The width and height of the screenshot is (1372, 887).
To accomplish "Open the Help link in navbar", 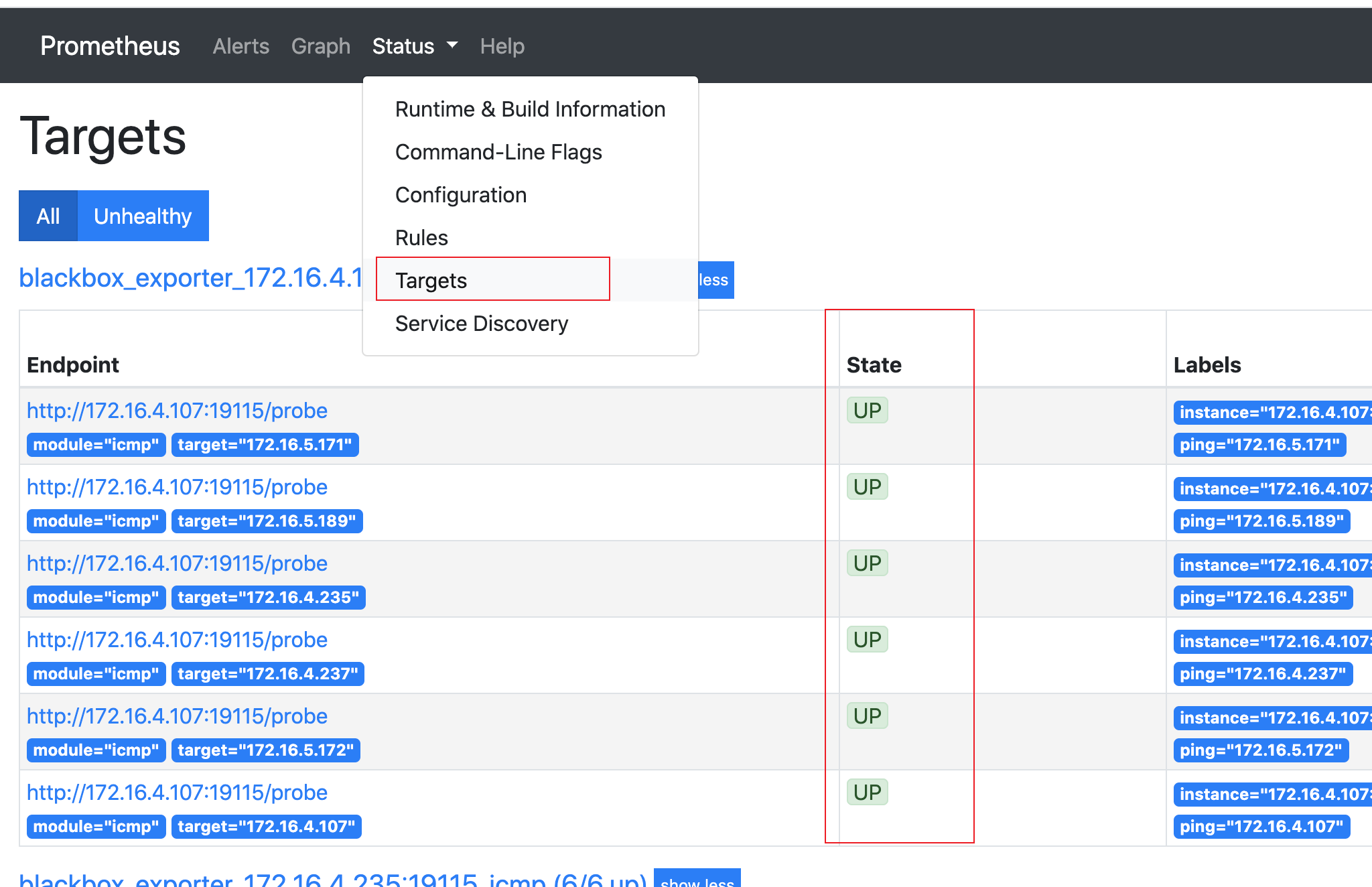I will point(502,46).
